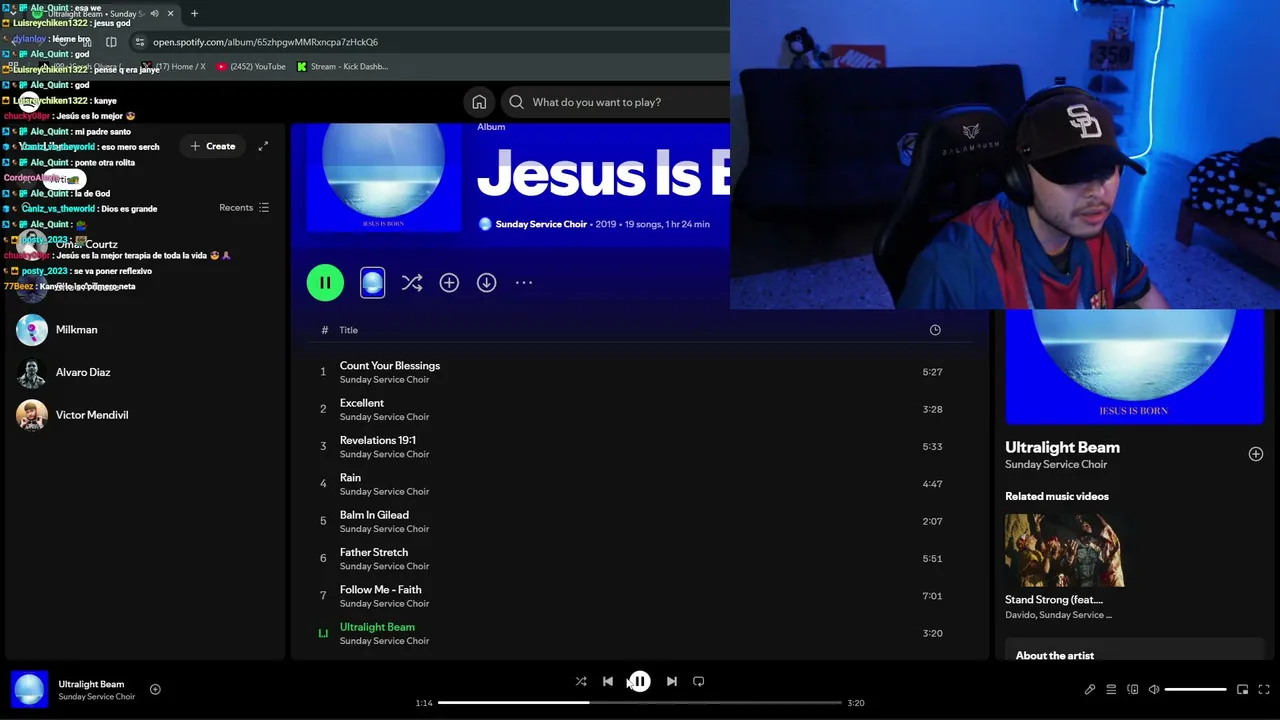
Task: Open the Sunday Service Choir link in the player bar
Action: (96, 697)
